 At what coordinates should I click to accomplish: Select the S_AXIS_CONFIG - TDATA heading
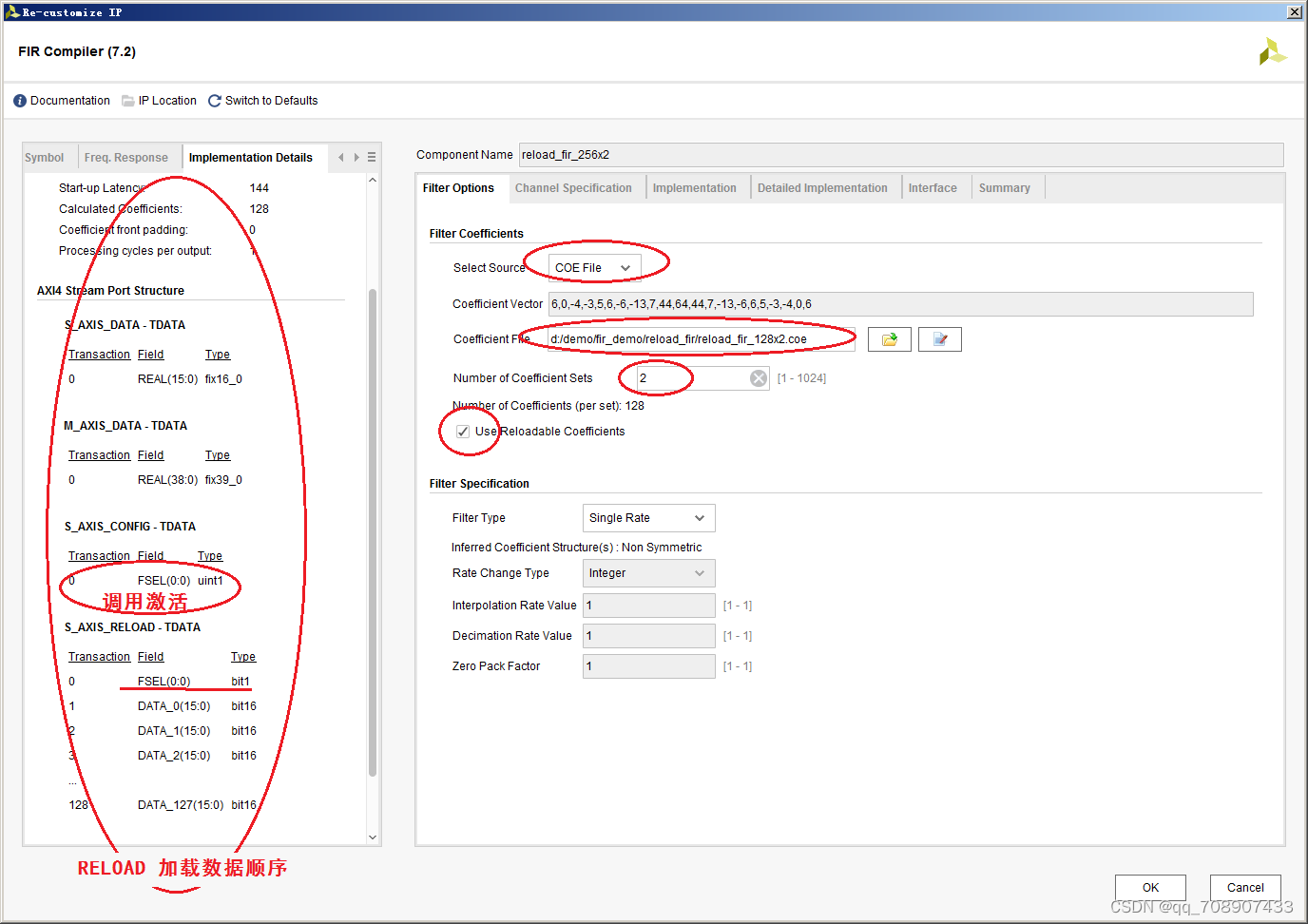point(130,527)
